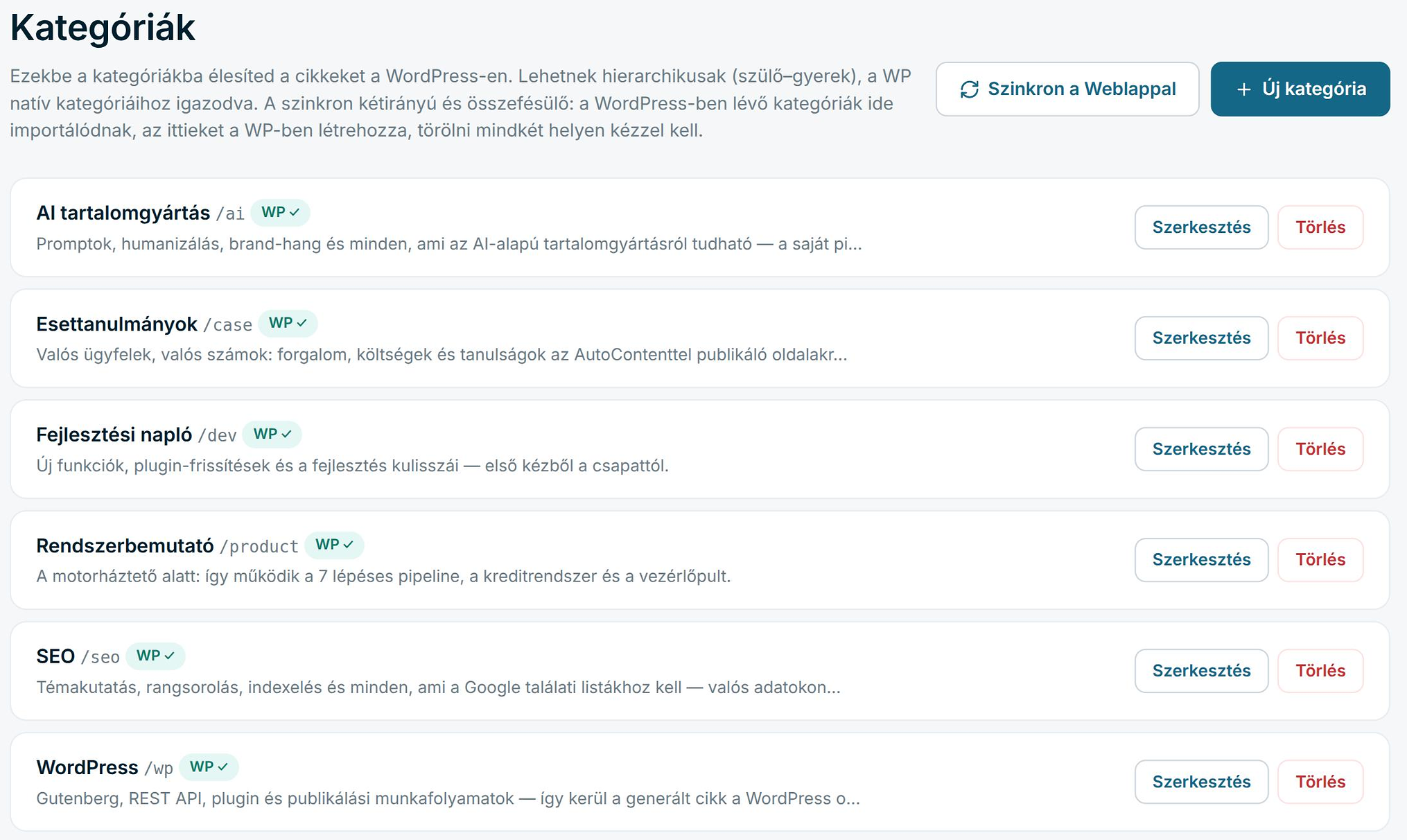
Task: Create a new category with Új kategória
Action: pos(1300,89)
